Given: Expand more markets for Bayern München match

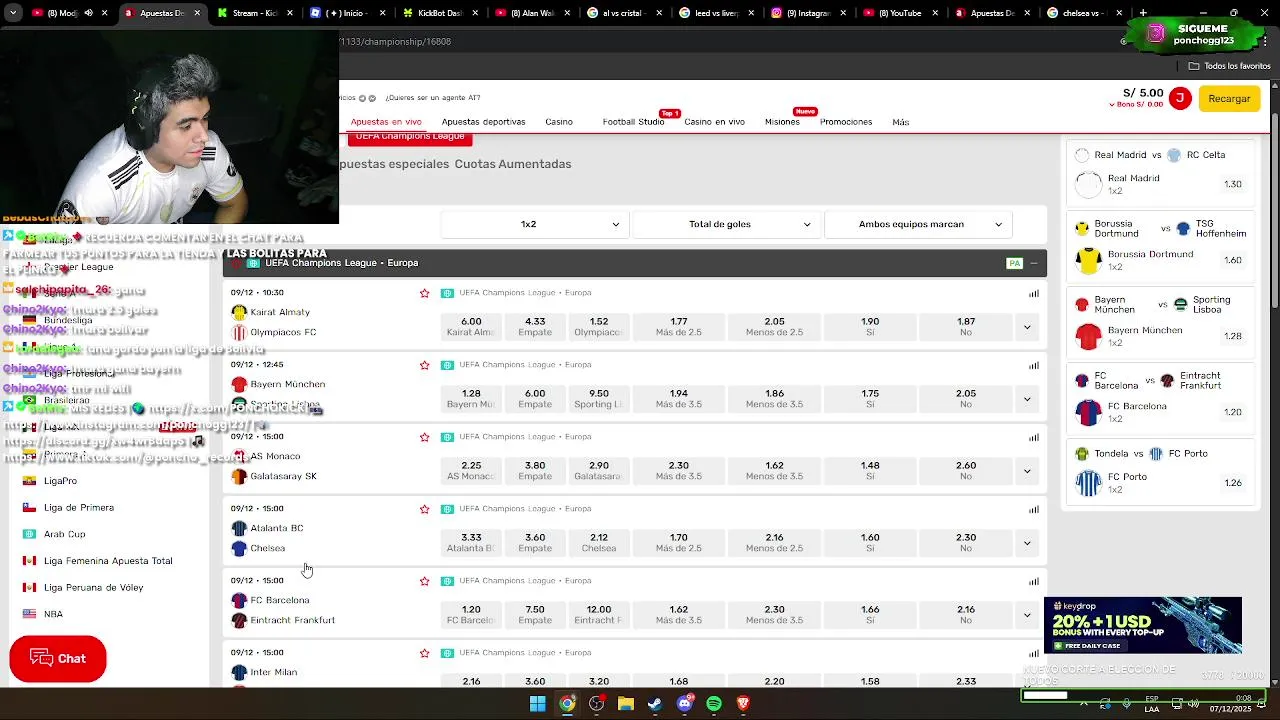Looking at the screenshot, I should point(1026,399).
